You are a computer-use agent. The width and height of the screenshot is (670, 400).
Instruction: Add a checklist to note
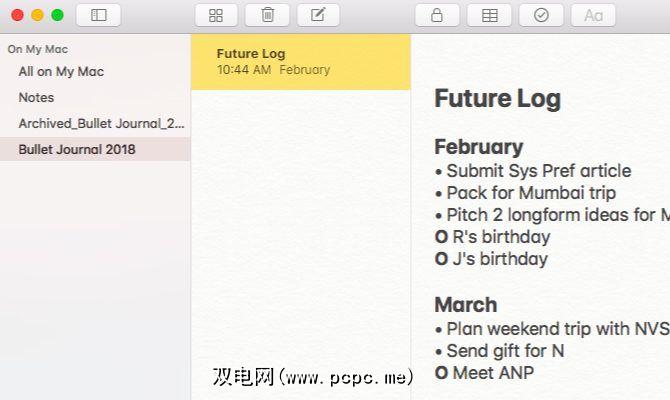[541, 15]
